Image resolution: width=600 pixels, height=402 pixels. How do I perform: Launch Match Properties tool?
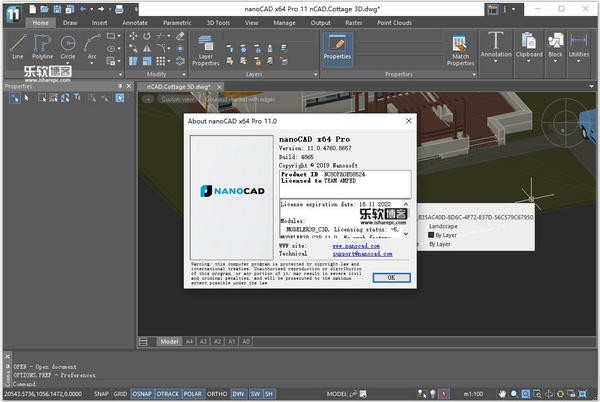[460, 50]
